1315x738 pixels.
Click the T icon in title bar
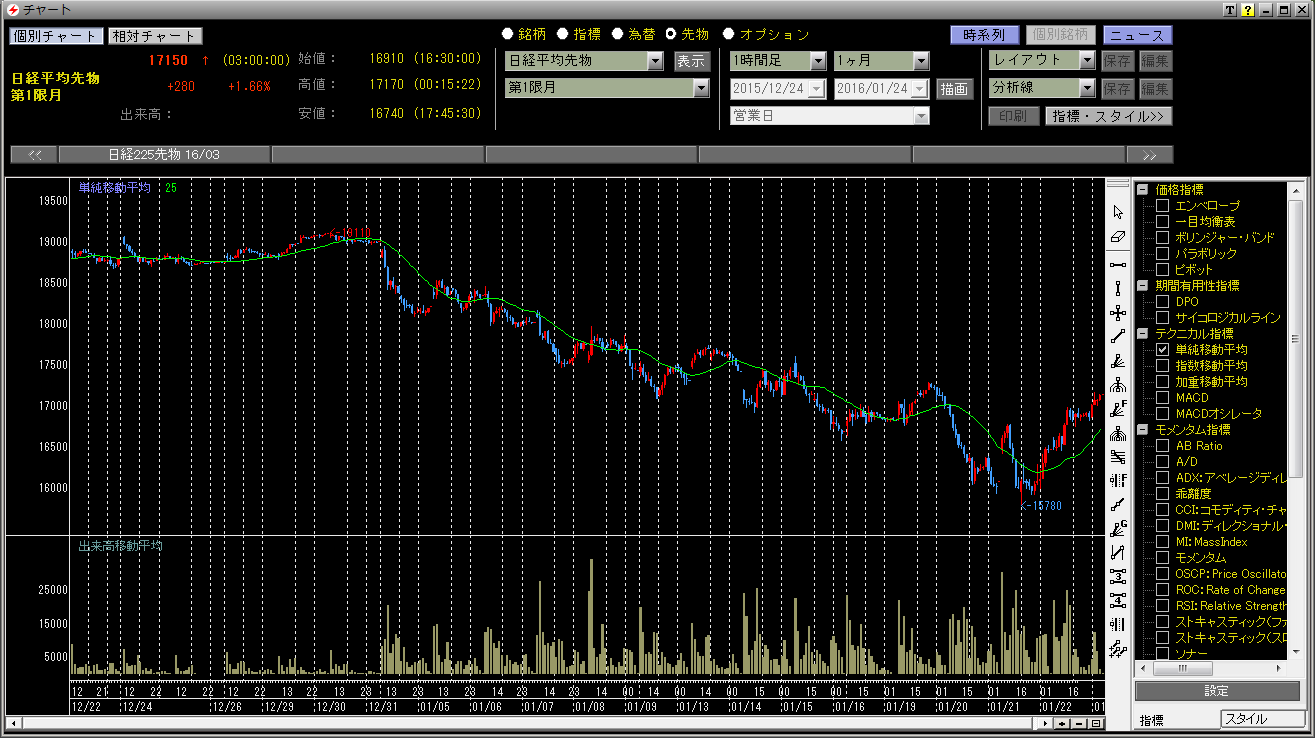coord(1230,9)
